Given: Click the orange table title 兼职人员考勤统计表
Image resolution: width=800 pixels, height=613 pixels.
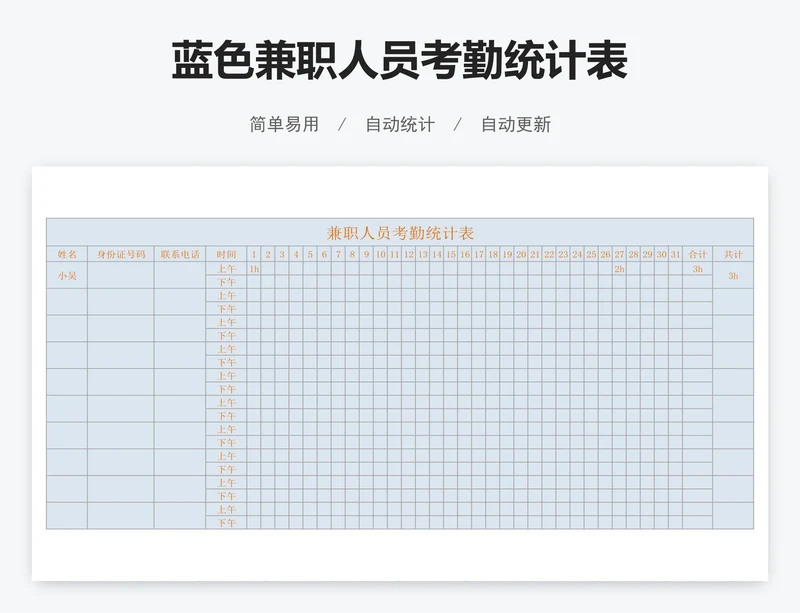Looking at the screenshot, I should [x=400, y=233].
